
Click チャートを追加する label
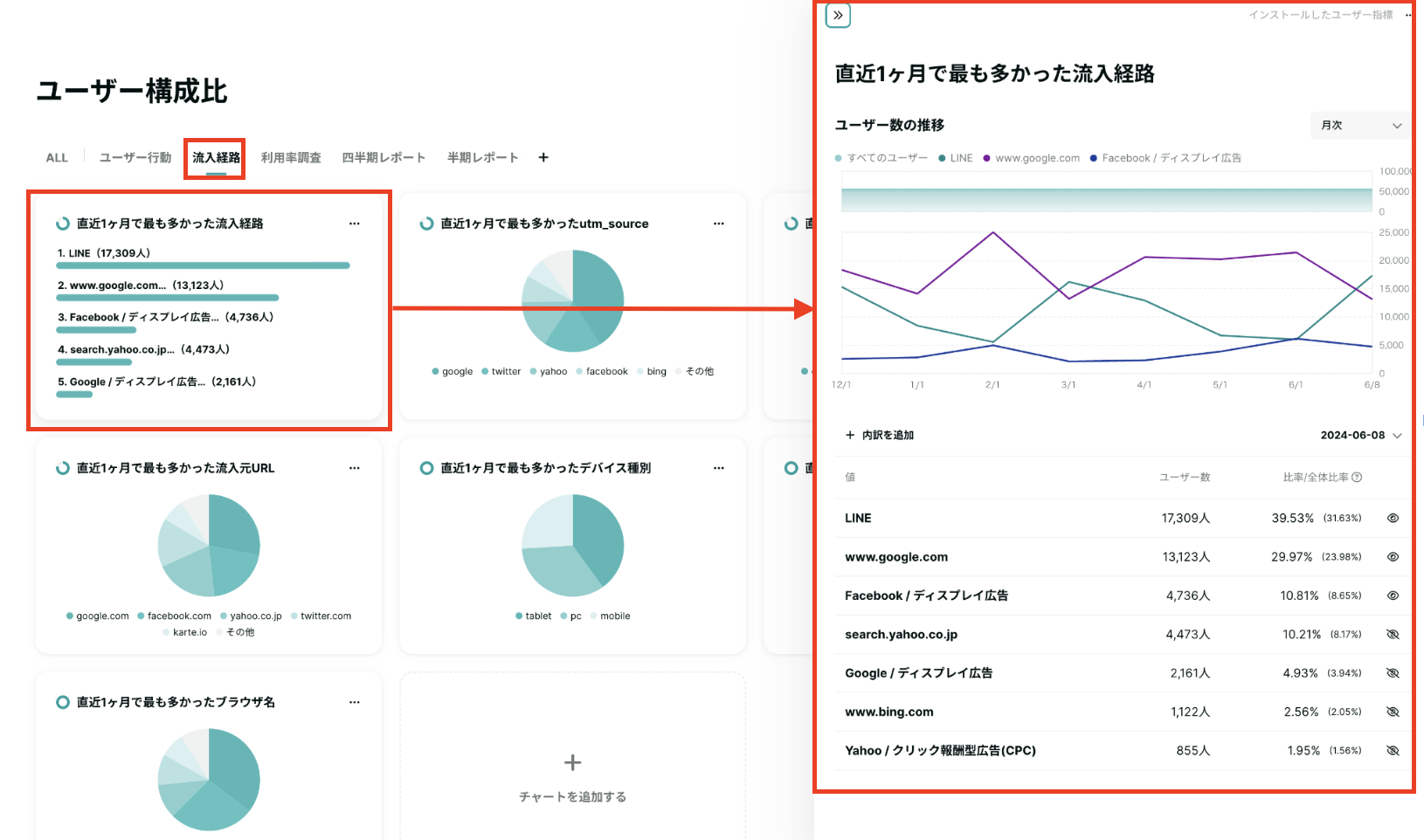(573, 796)
